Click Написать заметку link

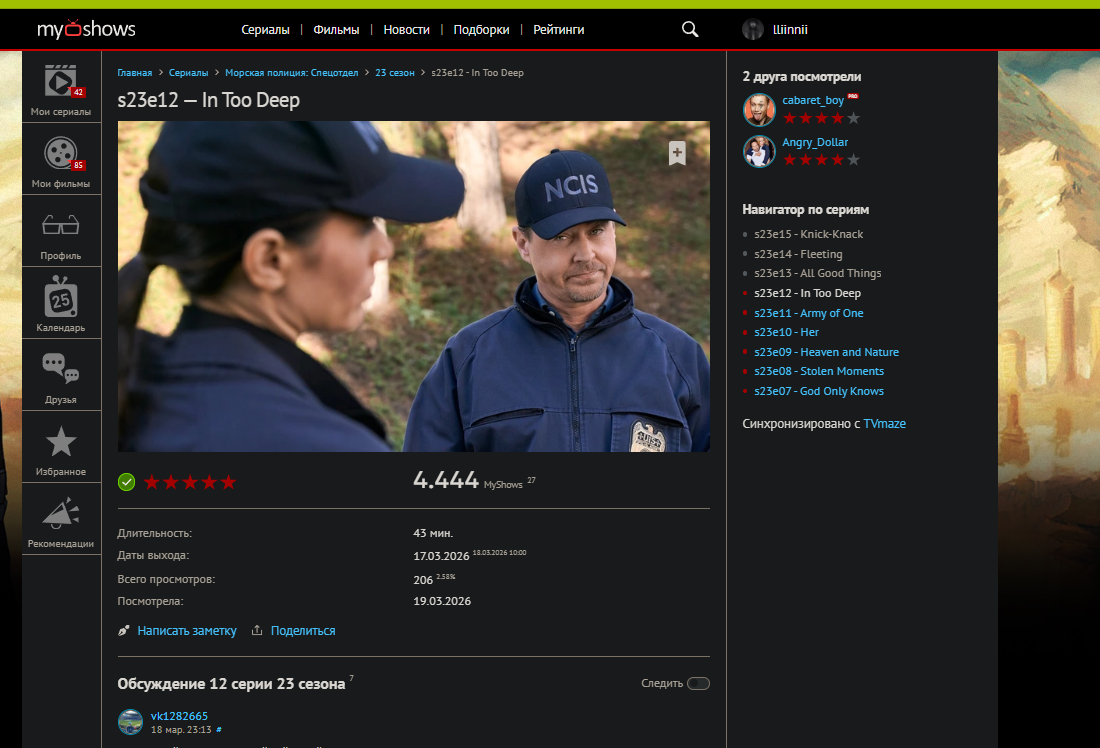pyautogui.click(x=186, y=631)
